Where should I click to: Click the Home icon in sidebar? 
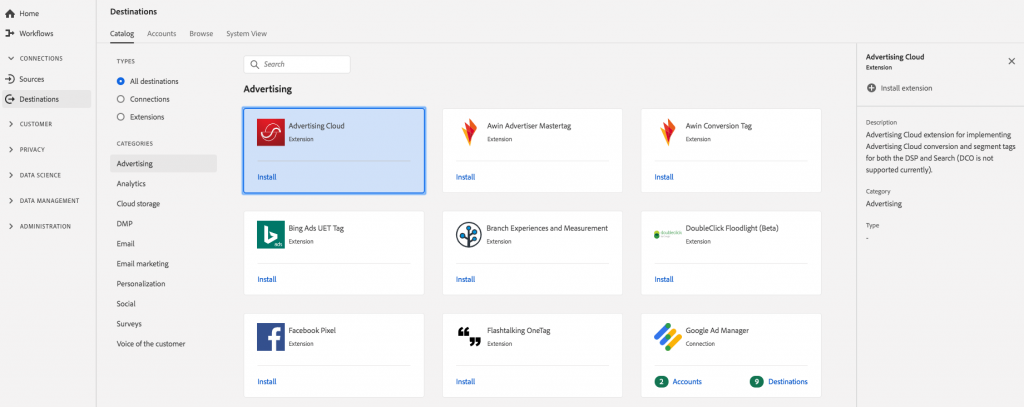click(10, 13)
